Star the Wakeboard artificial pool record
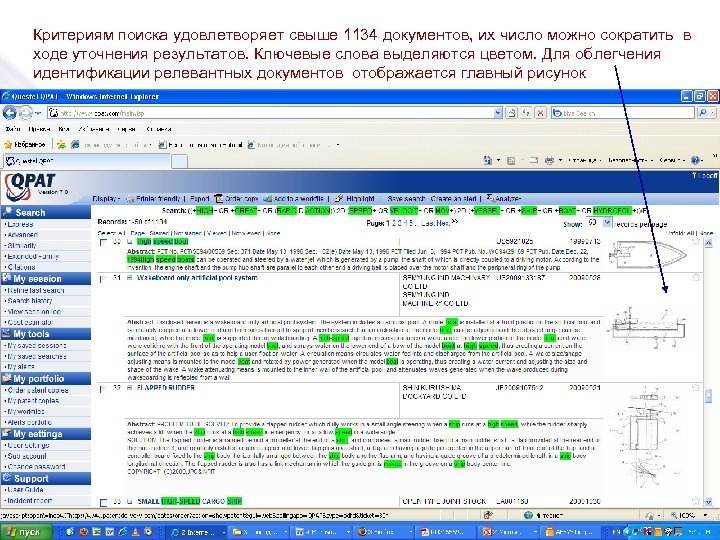The image size is (720, 540). (x=696, y=277)
